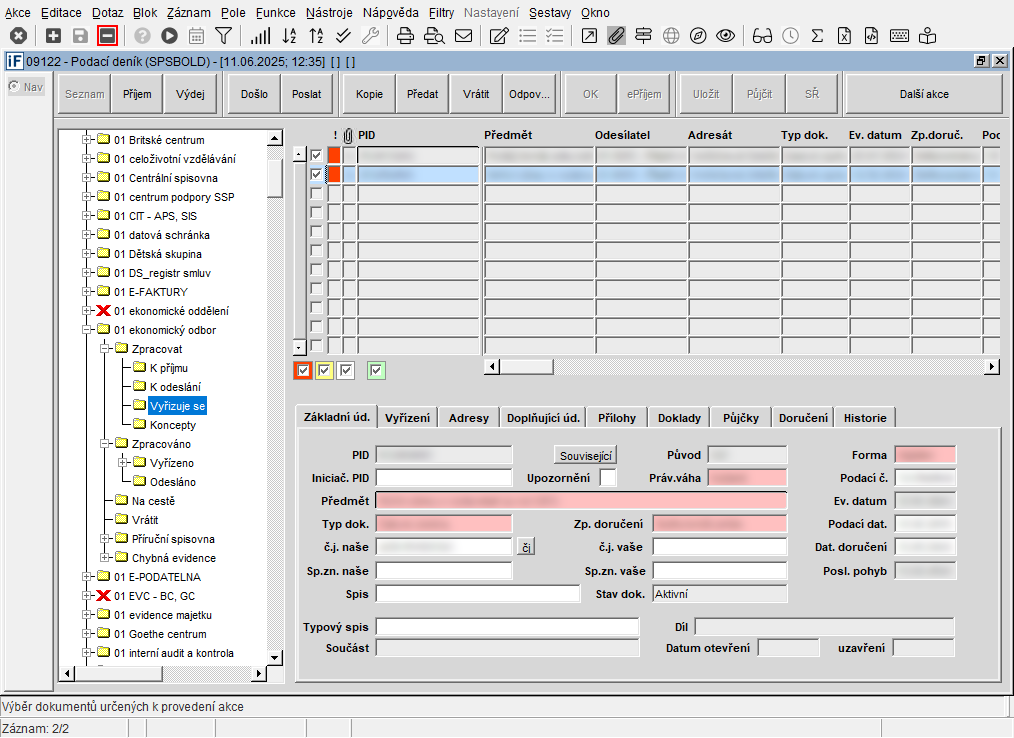1014x738 pixels.
Task: Click the eye view icon in toolbar
Action: tap(725, 36)
